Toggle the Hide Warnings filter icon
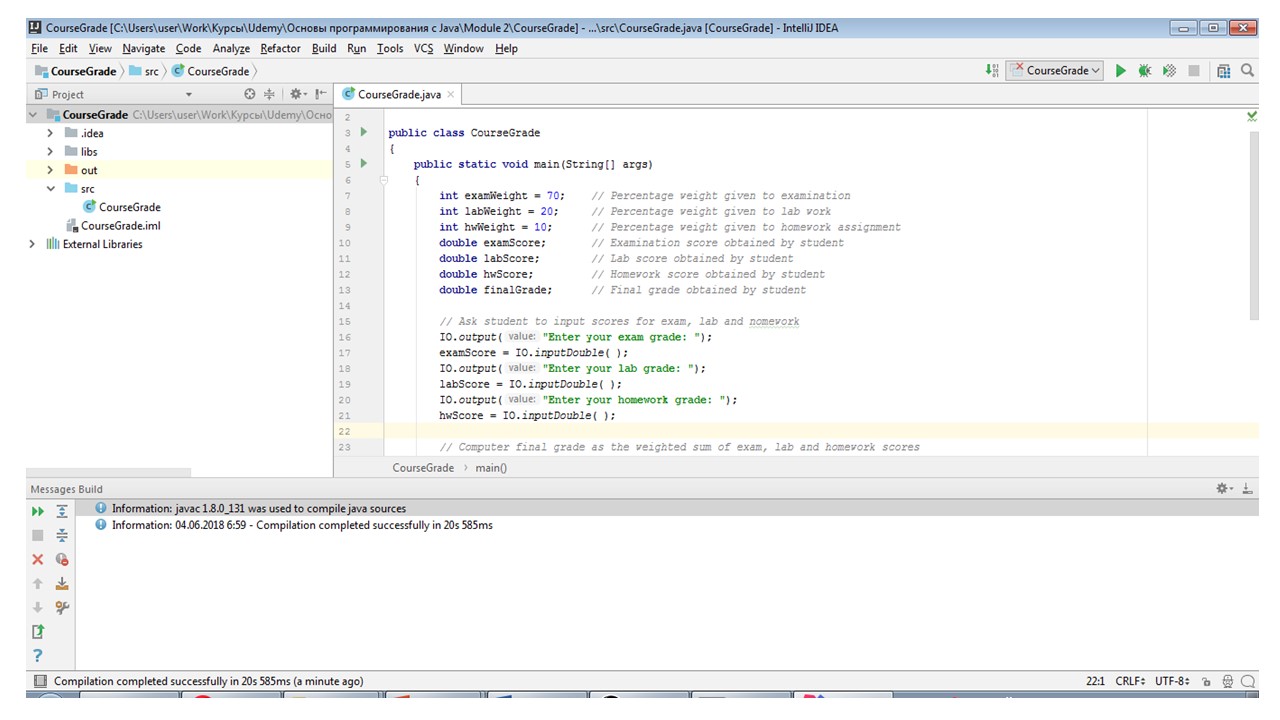 [62, 560]
